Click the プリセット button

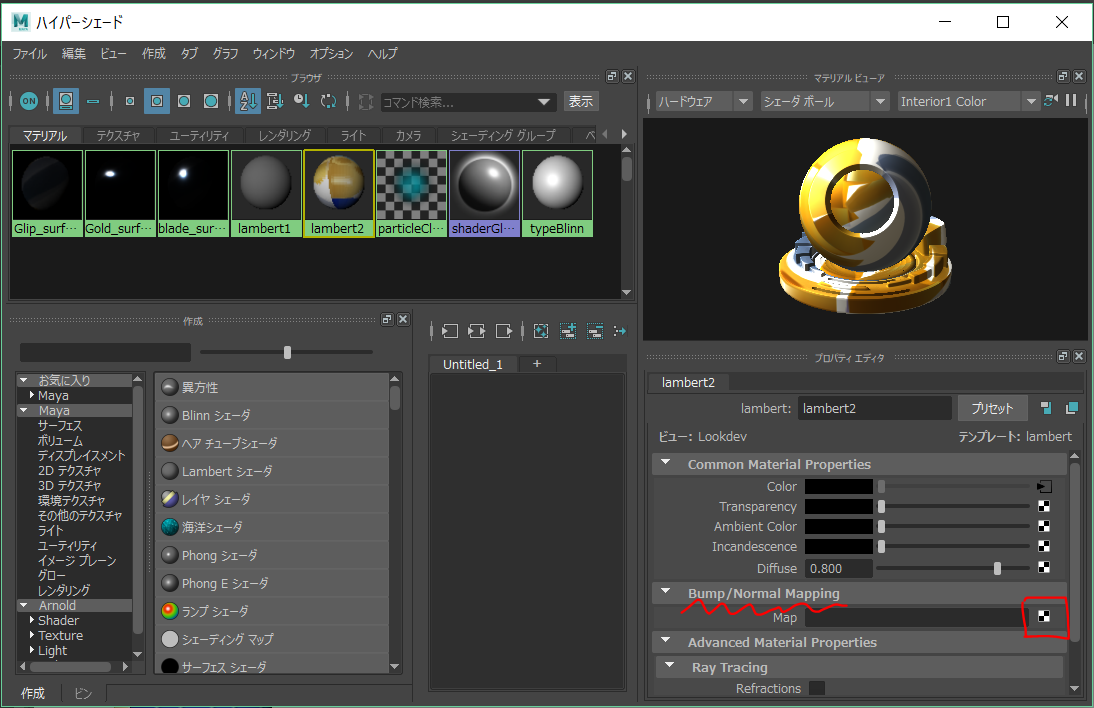pyautogui.click(x=992, y=408)
